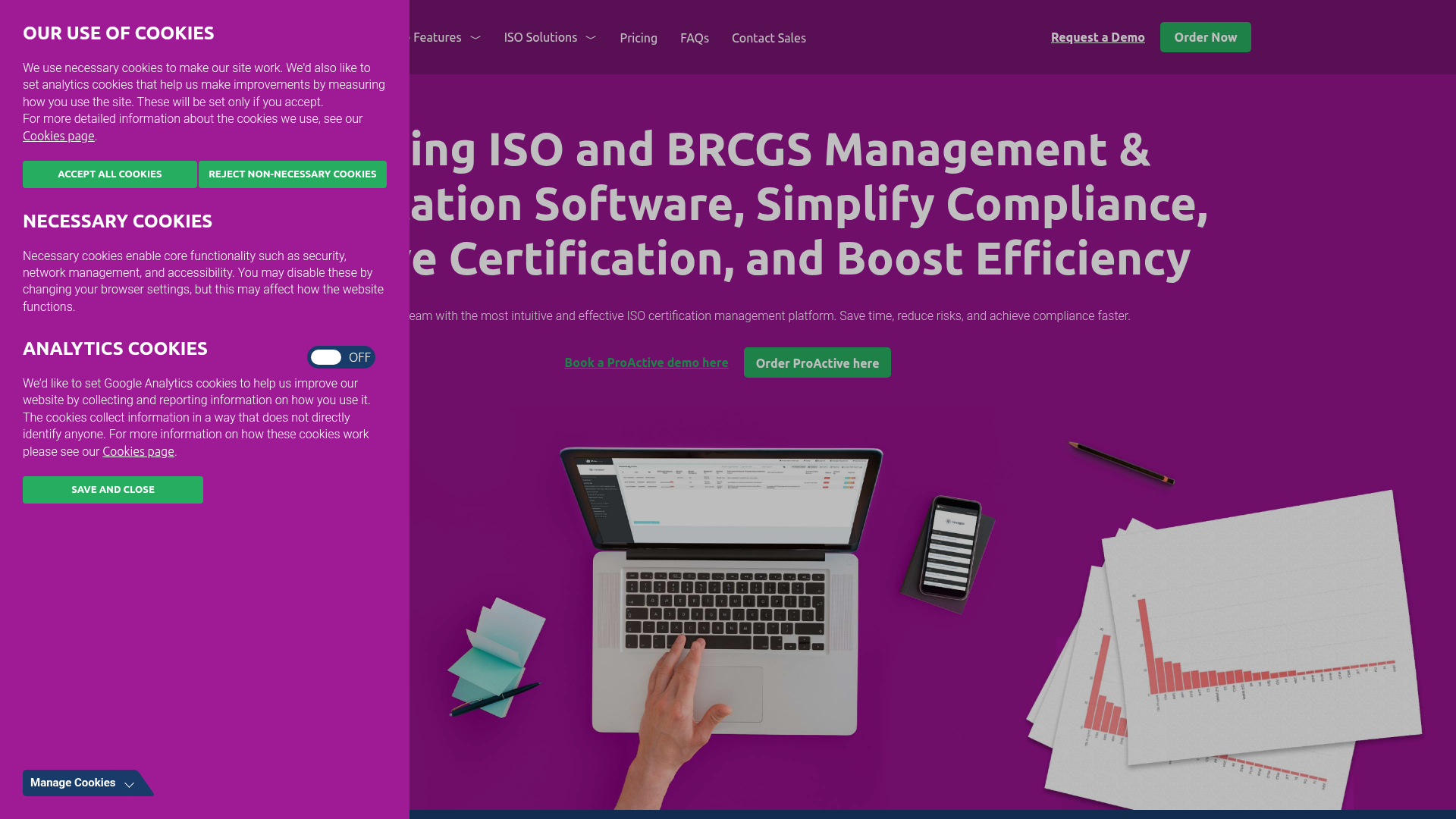
Task: Open the Analytics section Cookies page link
Action: (137, 451)
